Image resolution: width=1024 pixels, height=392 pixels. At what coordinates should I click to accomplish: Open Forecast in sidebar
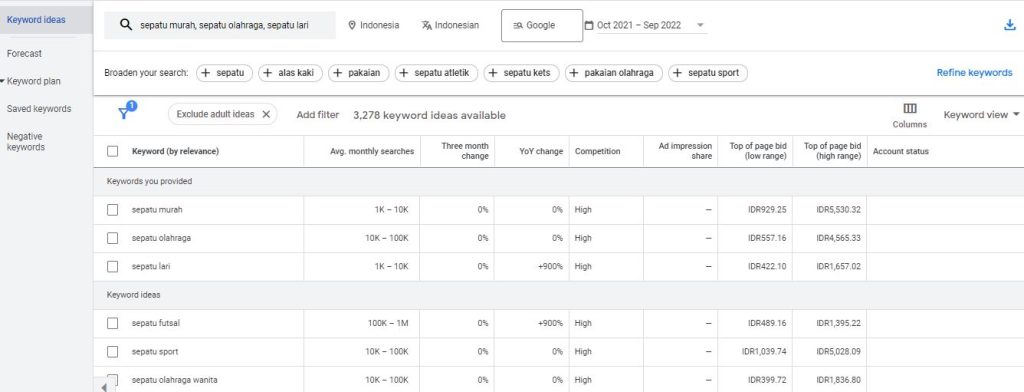24,54
